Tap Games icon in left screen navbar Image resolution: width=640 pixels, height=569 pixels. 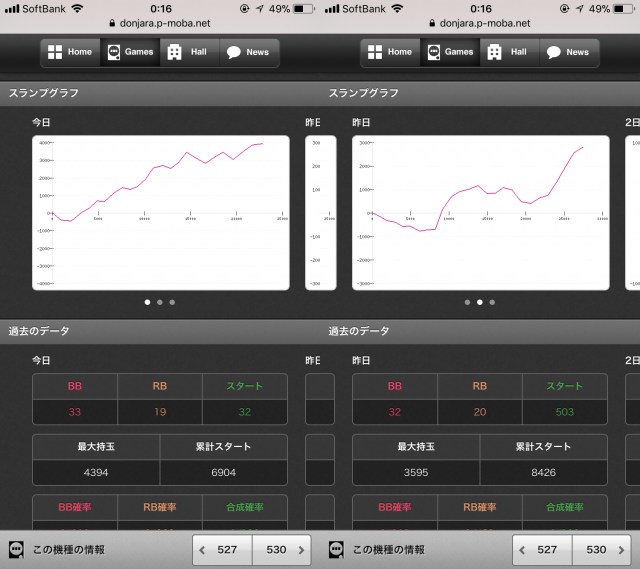[114, 52]
